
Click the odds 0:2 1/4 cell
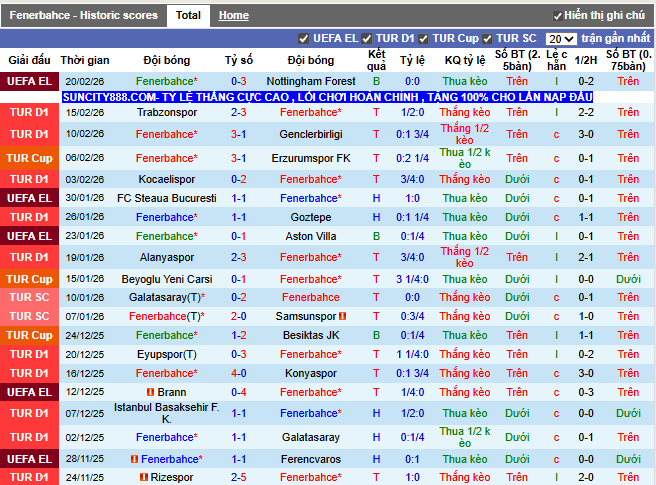coord(412,158)
